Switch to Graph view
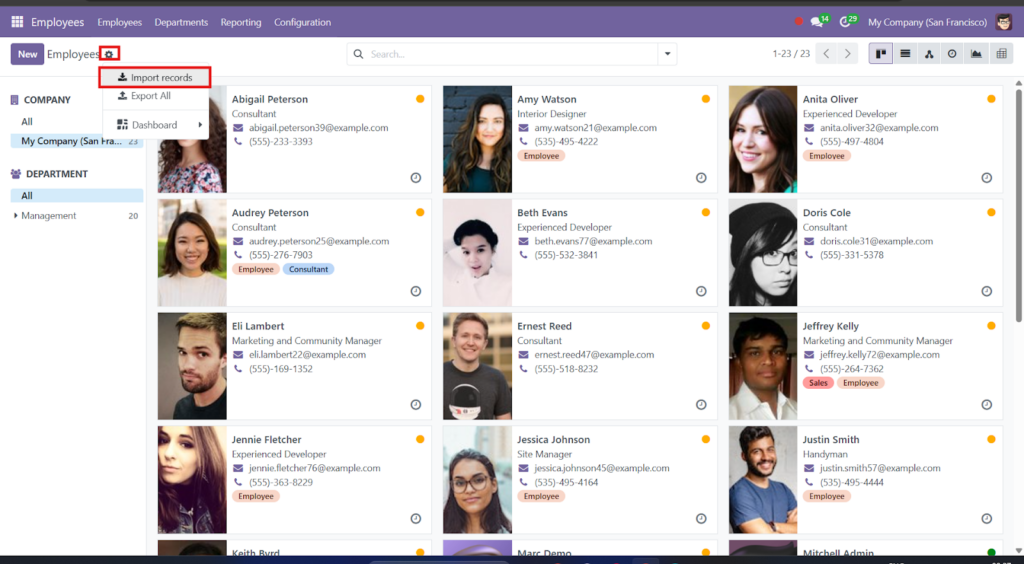The height and width of the screenshot is (564, 1024). pyautogui.click(x=976, y=54)
